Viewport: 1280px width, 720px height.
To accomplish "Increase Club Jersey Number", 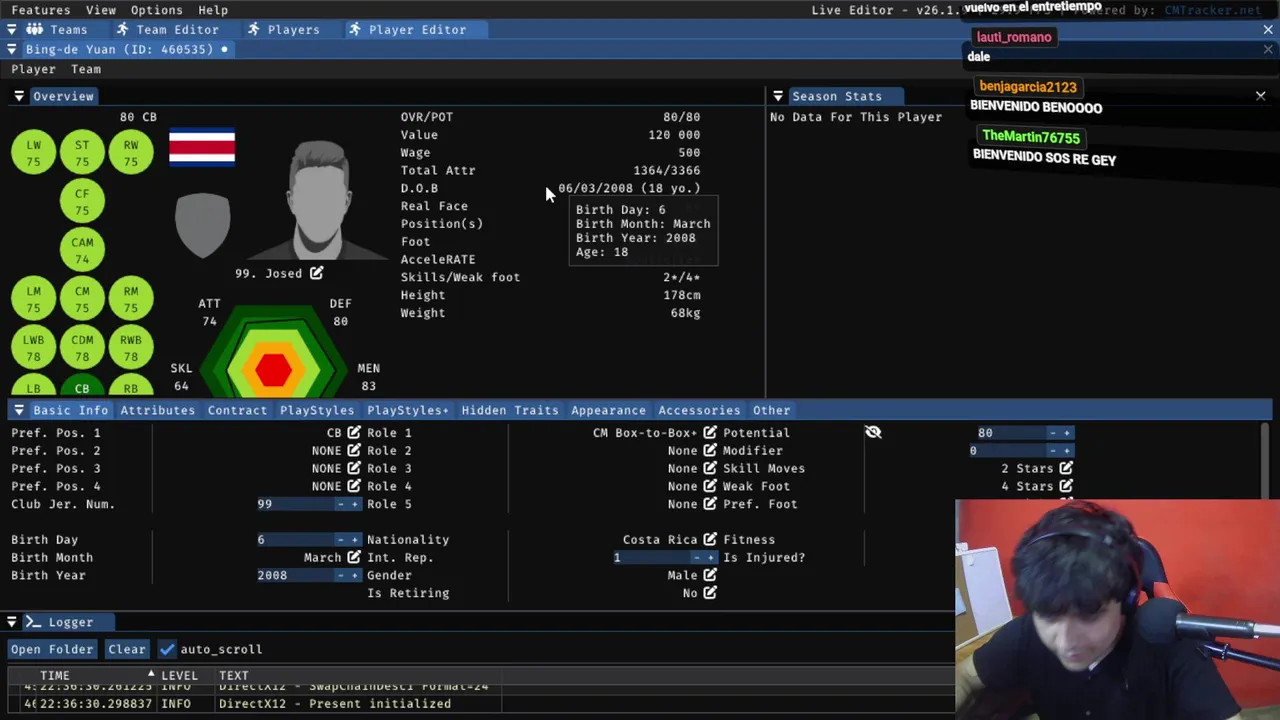I will click(x=354, y=505).
